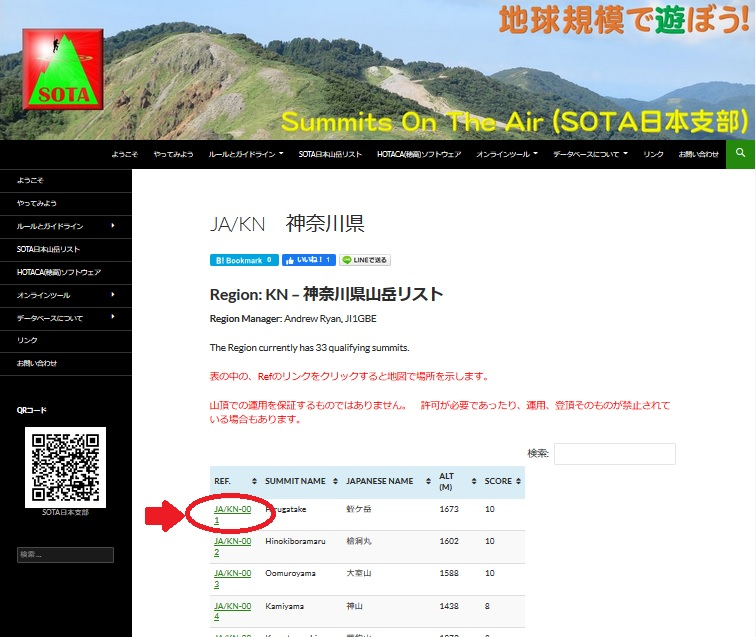Sort table by REF. column arrows
The height and width of the screenshot is (637, 756).
pyautogui.click(x=254, y=481)
